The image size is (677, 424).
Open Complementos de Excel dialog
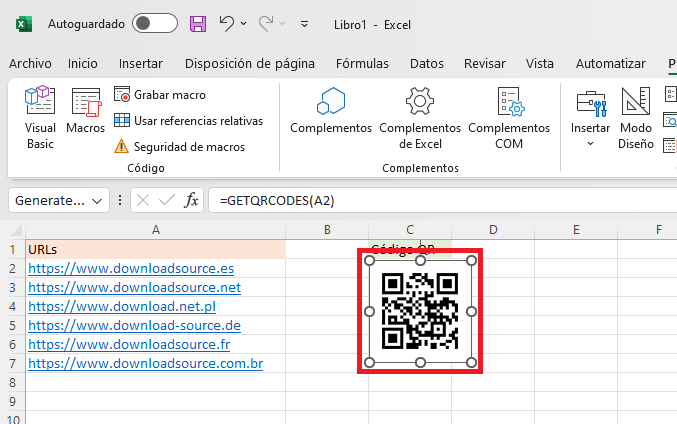click(x=420, y=117)
